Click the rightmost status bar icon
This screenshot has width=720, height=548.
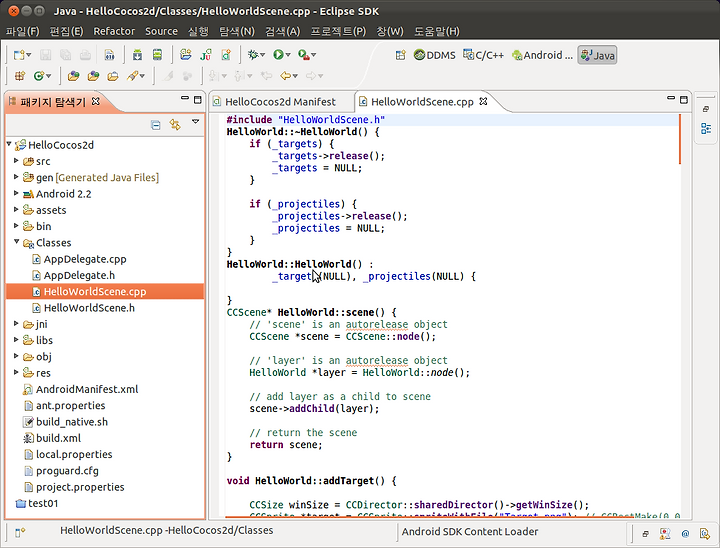705,533
